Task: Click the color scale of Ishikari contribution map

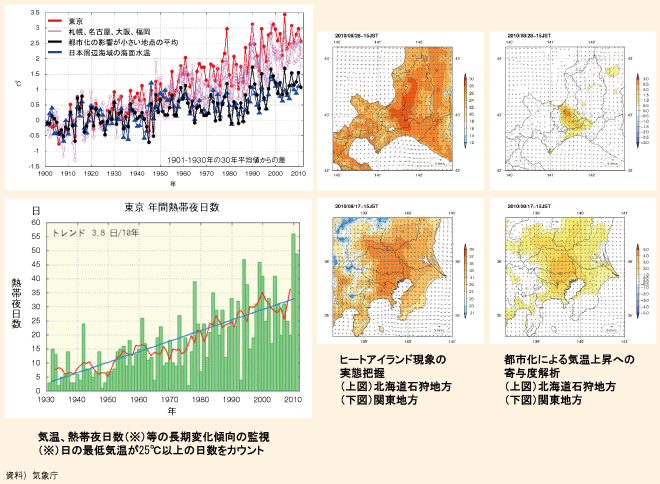Action: 641,111
